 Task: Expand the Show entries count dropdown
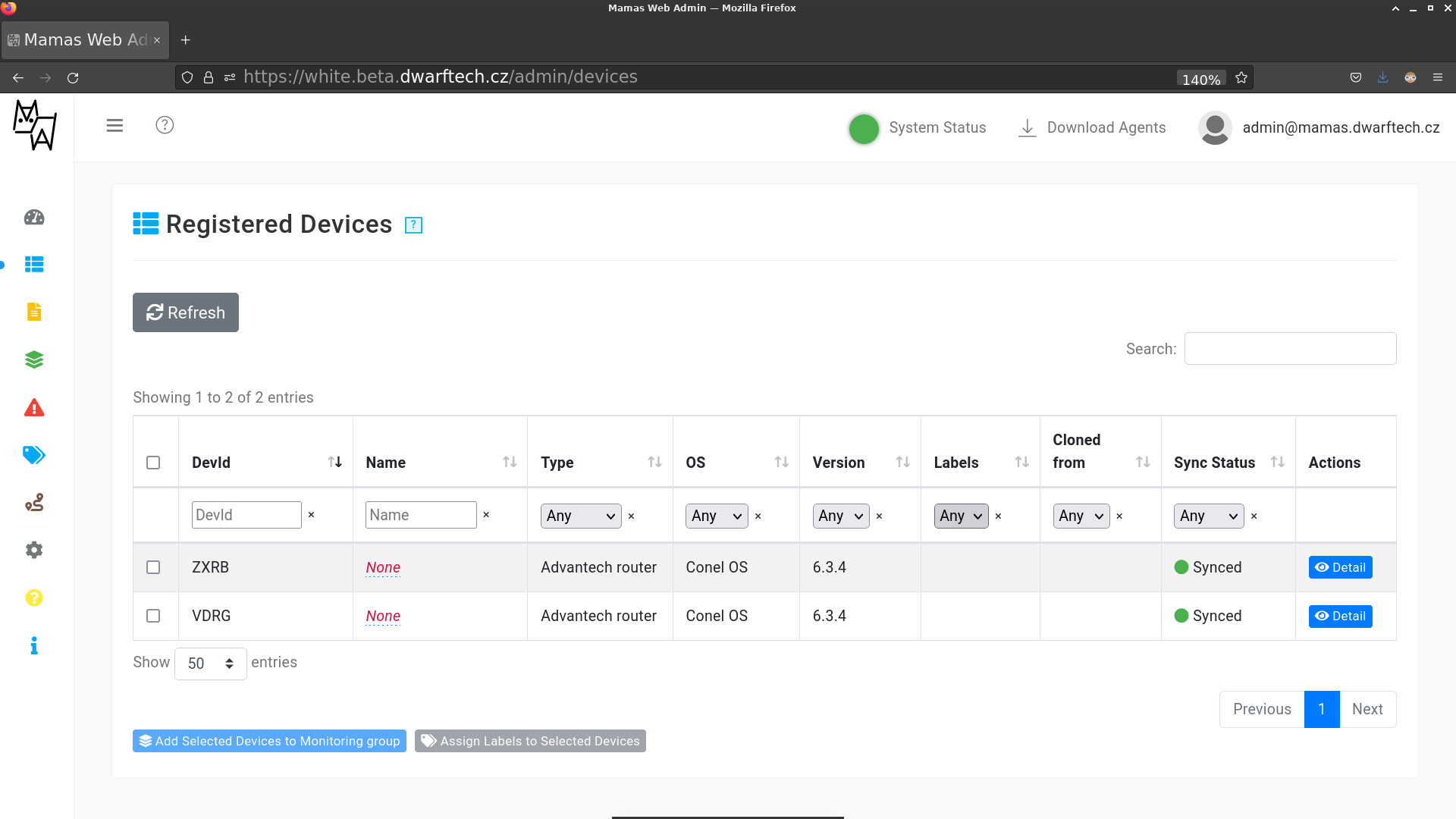tap(210, 664)
